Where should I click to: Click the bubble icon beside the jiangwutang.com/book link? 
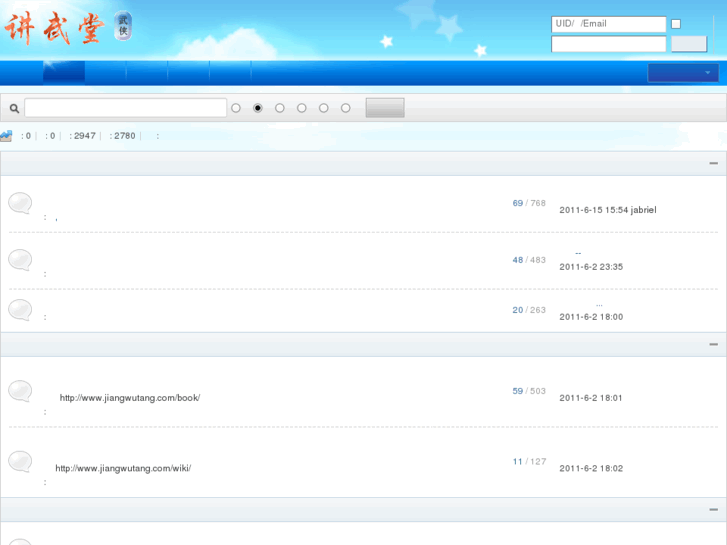[x=20, y=391]
